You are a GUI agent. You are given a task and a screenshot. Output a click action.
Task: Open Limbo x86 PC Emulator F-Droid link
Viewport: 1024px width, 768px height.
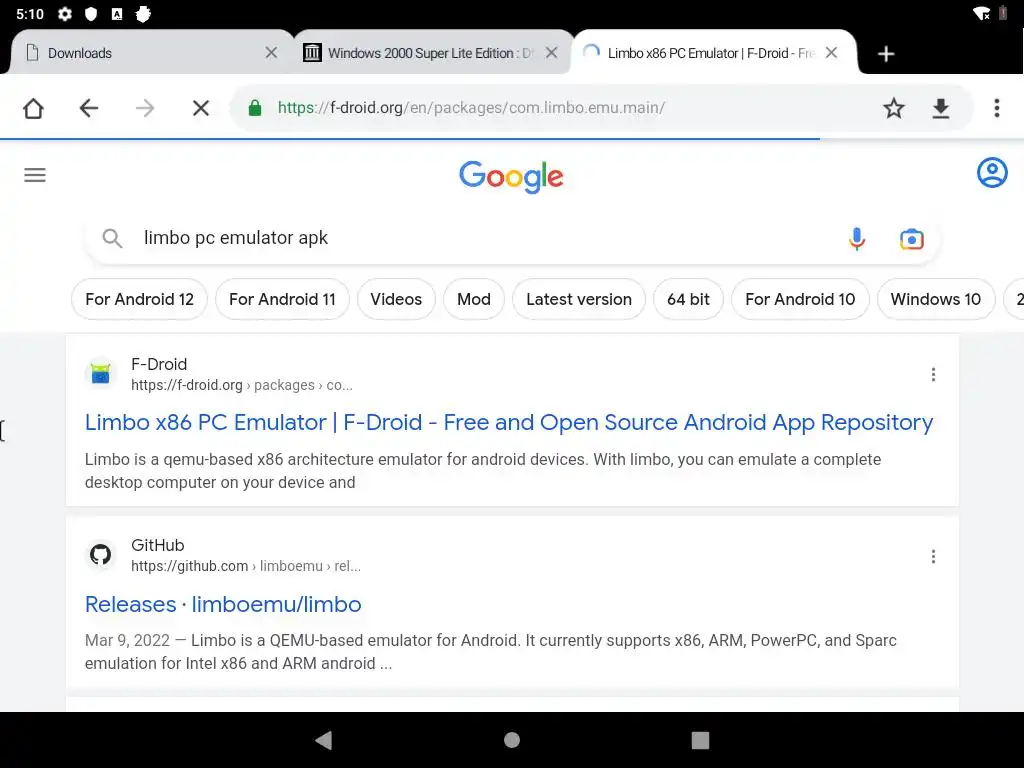click(509, 423)
